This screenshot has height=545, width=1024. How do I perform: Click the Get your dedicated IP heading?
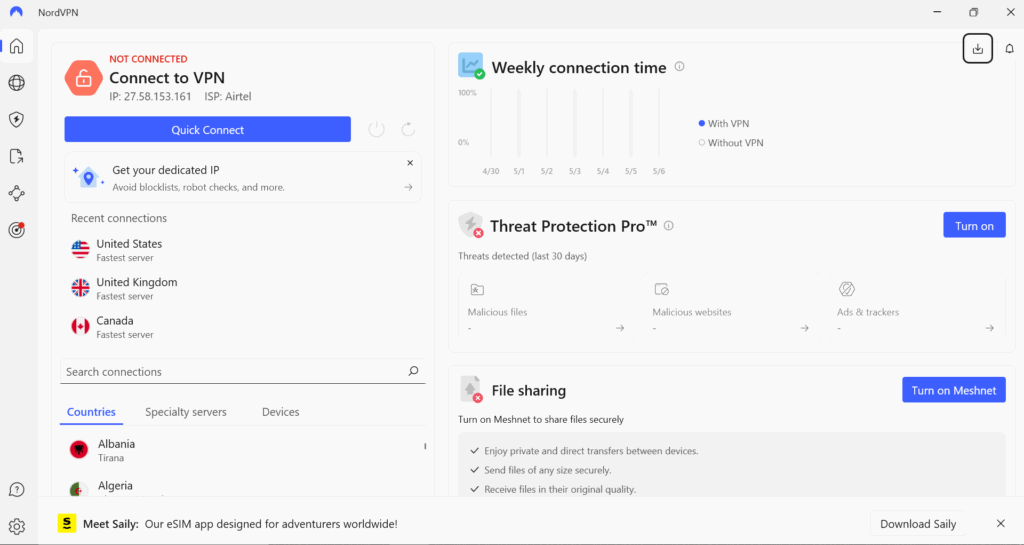pos(166,170)
